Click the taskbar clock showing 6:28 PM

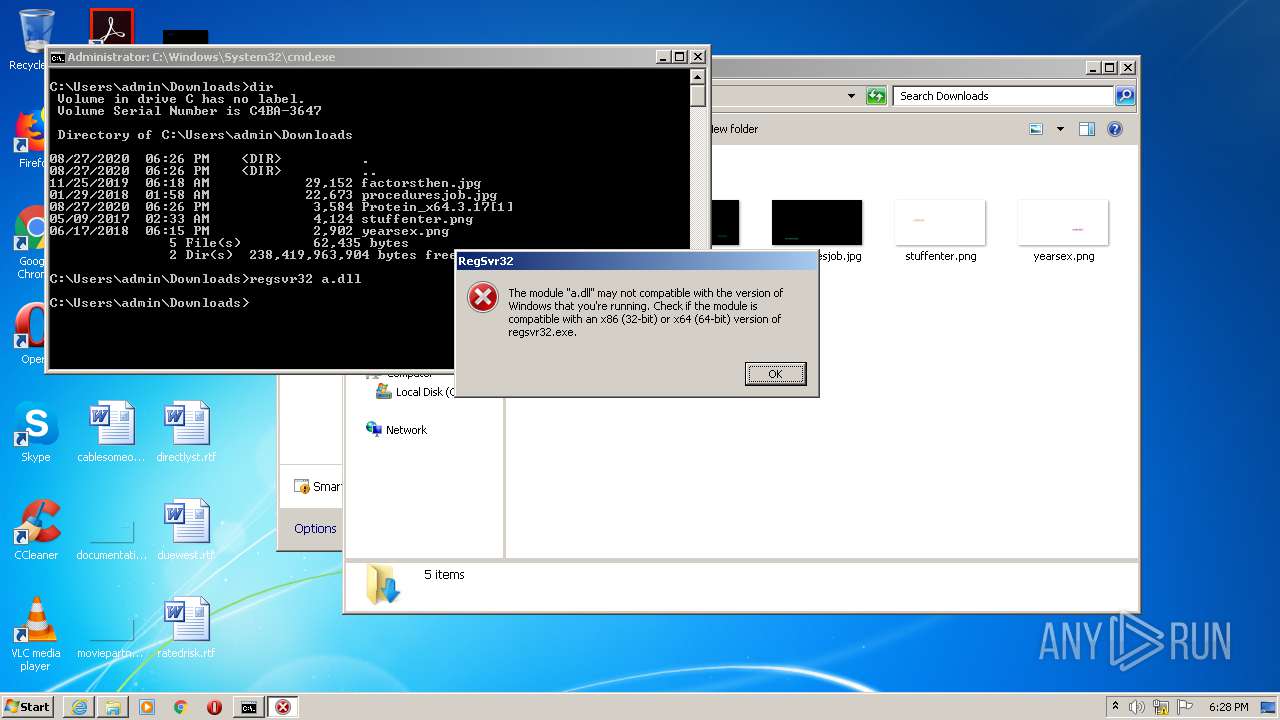click(x=1227, y=707)
